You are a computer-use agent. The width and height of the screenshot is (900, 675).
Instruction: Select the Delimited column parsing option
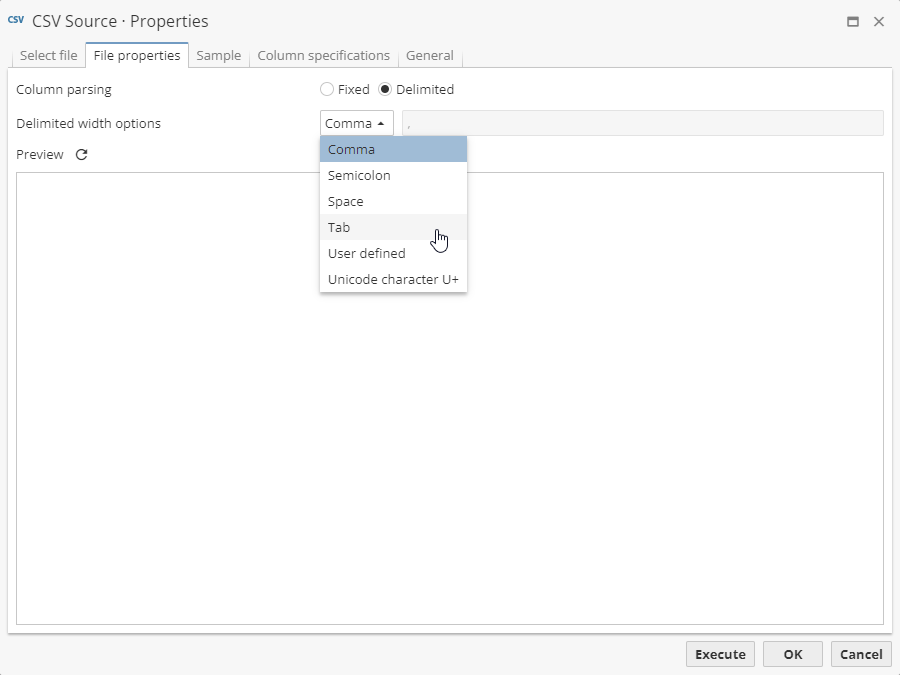click(386, 90)
